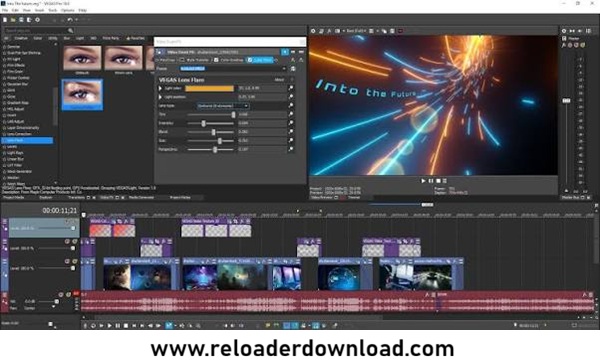Click the Save Preset icon
The image size is (600, 364).
[x=293, y=69]
